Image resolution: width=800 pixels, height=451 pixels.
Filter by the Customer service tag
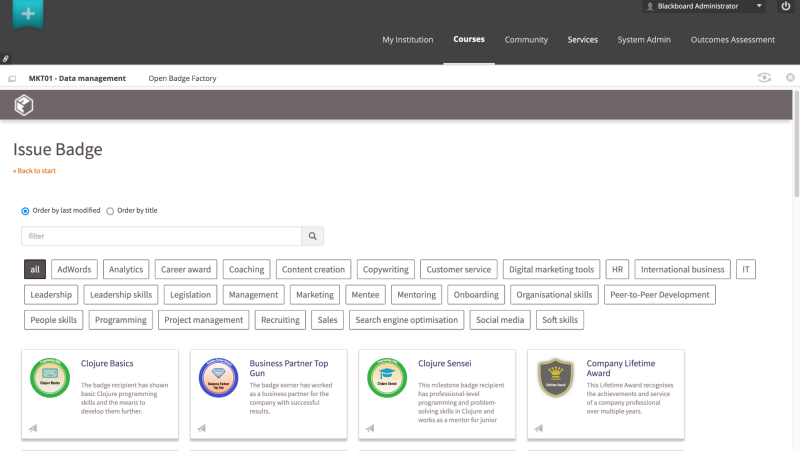click(x=459, y=269)
